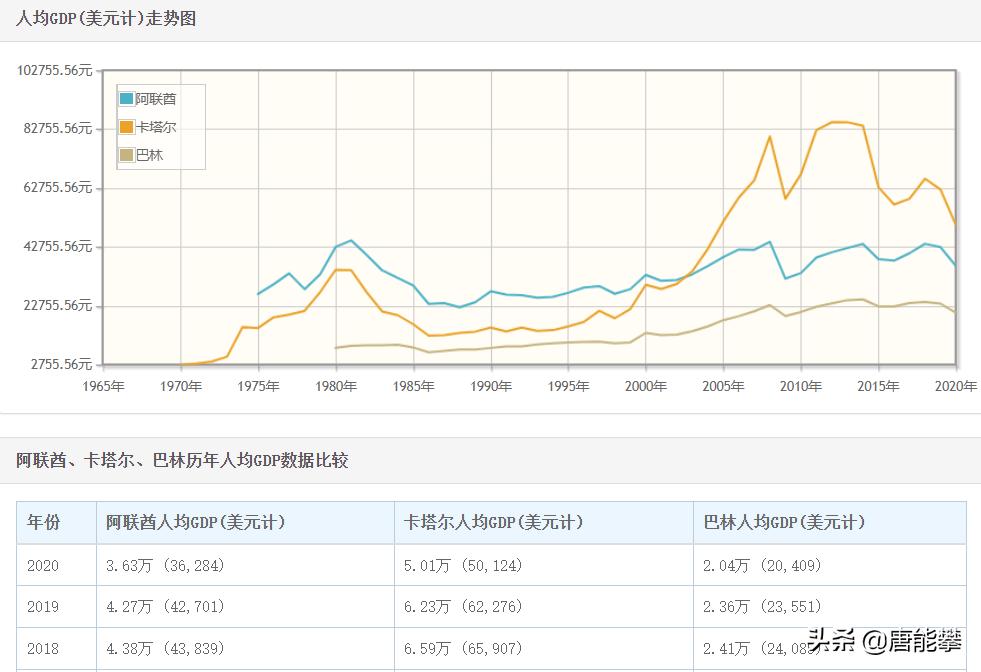Select the 卡塔尔人均GDP(美元计) column header

(x=493, y=523)
